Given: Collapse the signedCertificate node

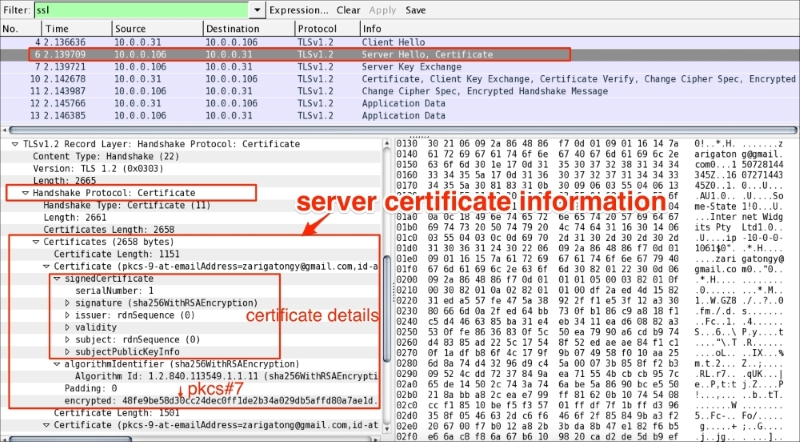Looking at the screenshot, I should pos(57,279).
